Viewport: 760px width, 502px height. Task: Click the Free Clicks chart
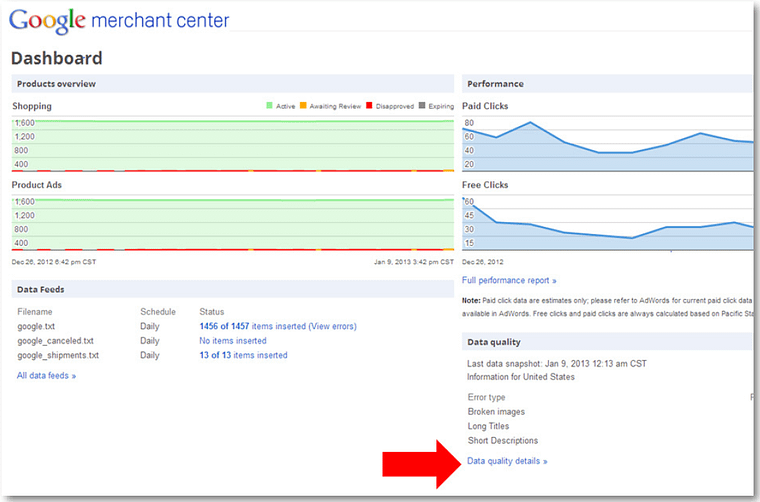(608, 223)
